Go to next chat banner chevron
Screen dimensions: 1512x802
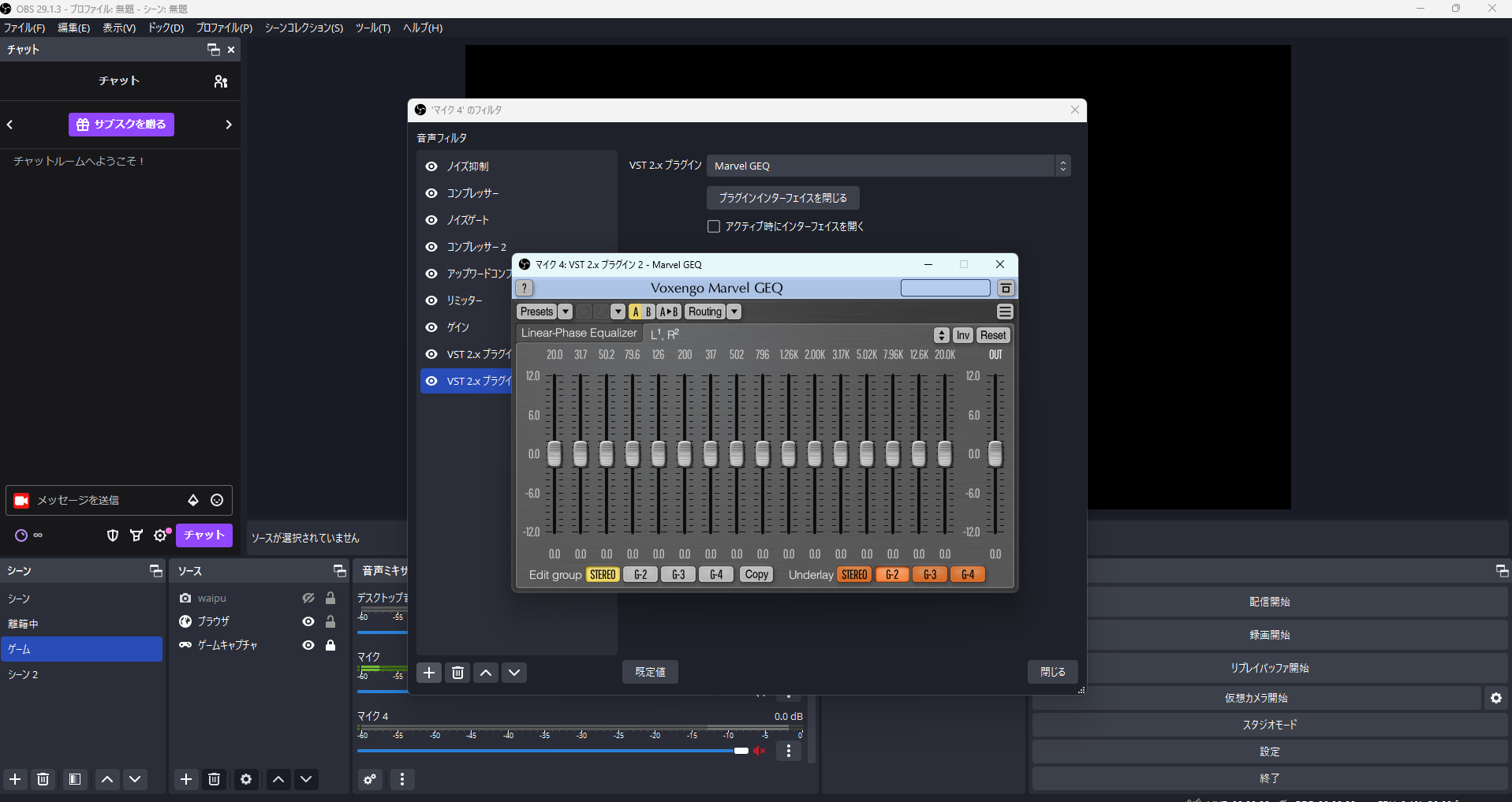tap(229, 125)
